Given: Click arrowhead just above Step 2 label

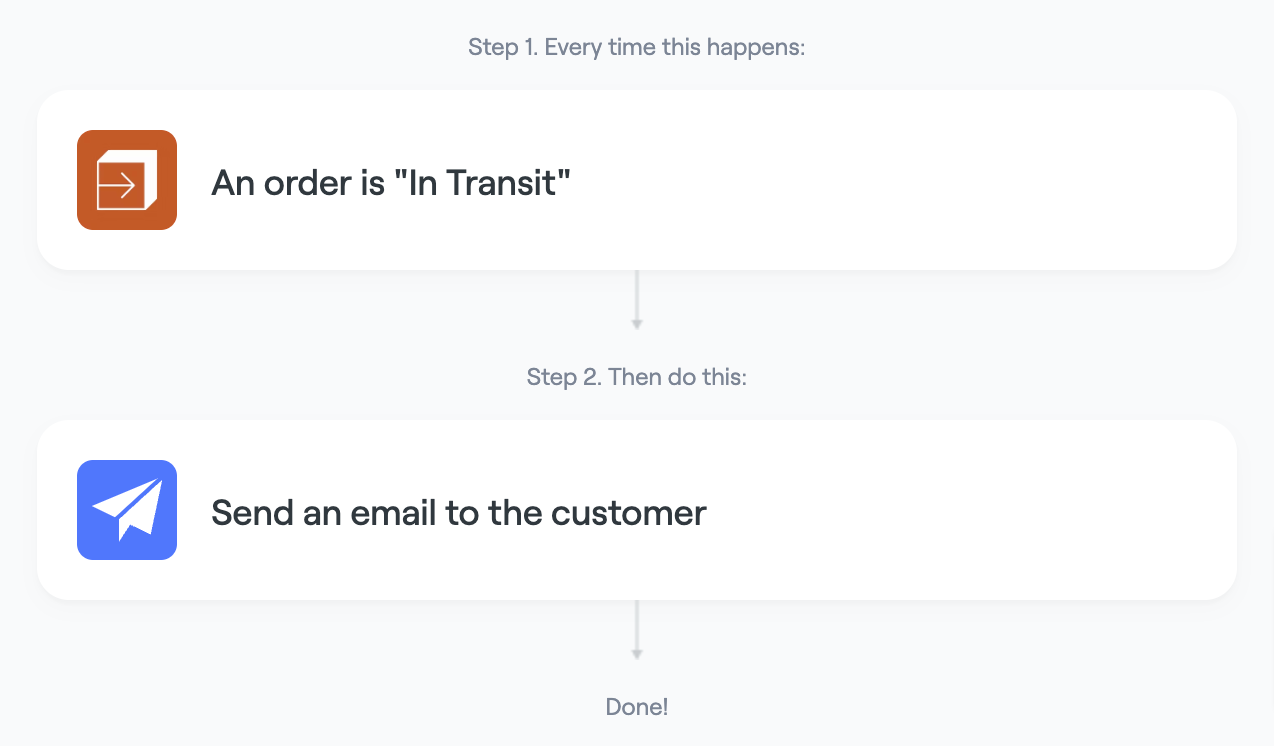Looking at the screenshot, I should [x=637, y=324].
